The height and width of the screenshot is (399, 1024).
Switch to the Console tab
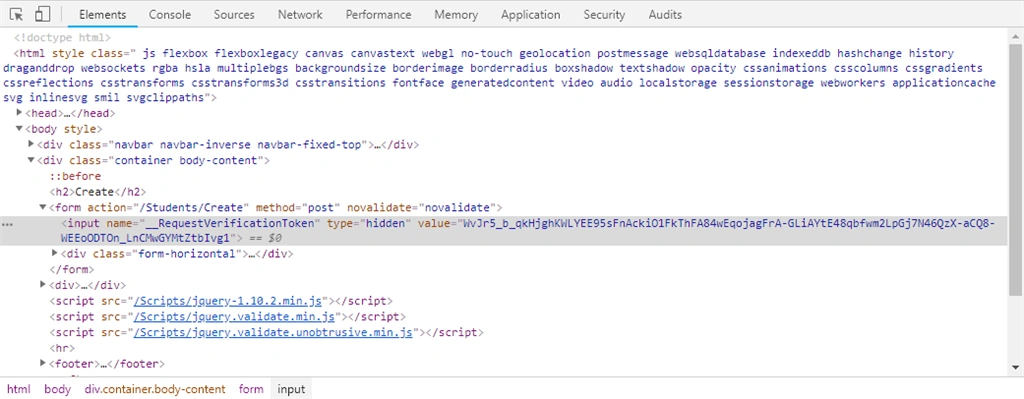click(170, 14)
